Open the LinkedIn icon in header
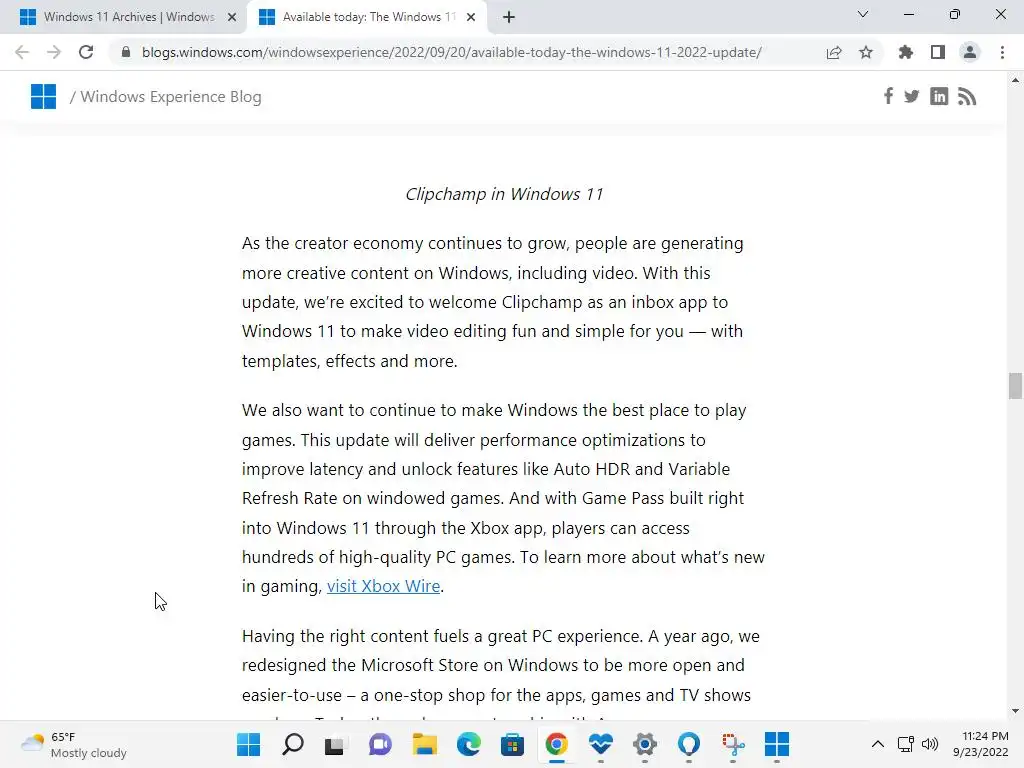The width and height of the screenshot is (1024, 768). (939, 97)
